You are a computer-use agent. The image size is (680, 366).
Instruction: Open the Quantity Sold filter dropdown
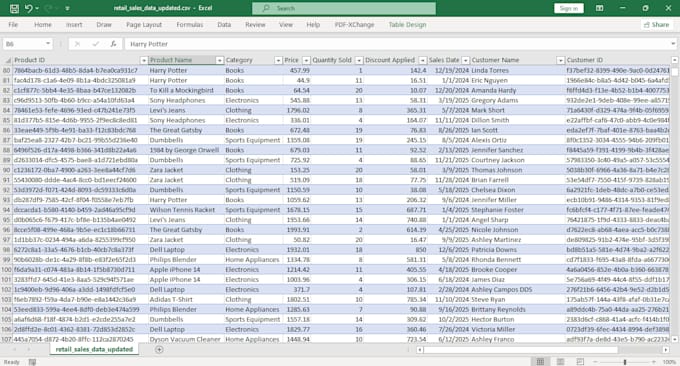[x=359, y=60]
